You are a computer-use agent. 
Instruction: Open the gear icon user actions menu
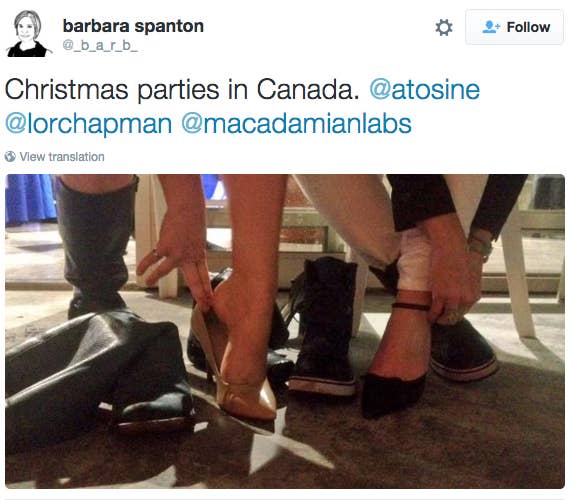coord(444,27)
